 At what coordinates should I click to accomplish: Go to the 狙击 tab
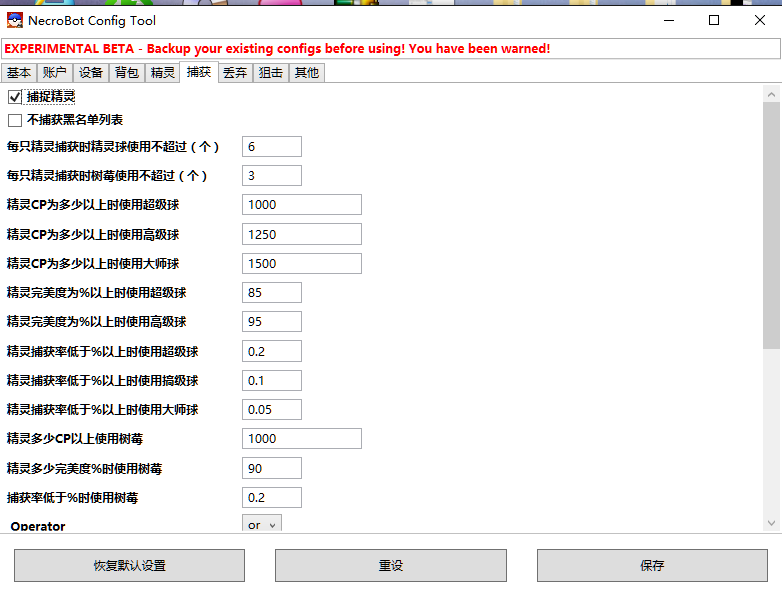pyautogui.click(x=271, y=73)
